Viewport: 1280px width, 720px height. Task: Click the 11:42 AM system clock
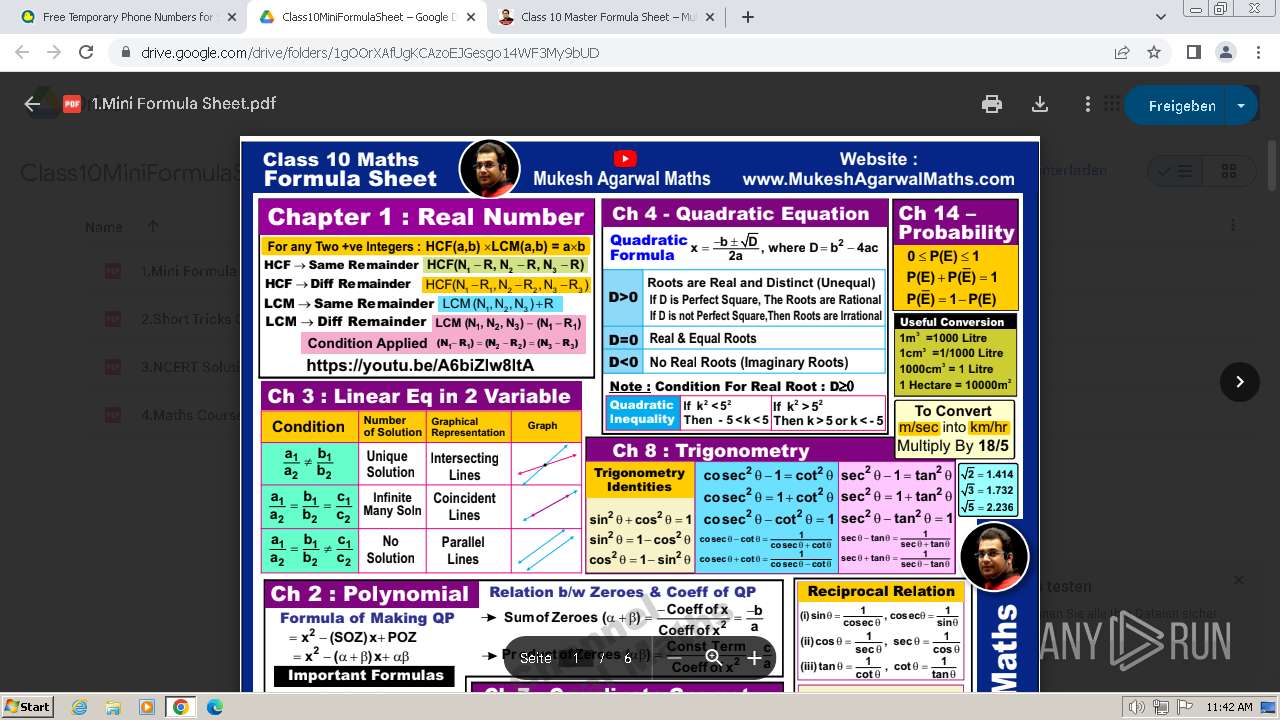click(x=1229, y=707)
